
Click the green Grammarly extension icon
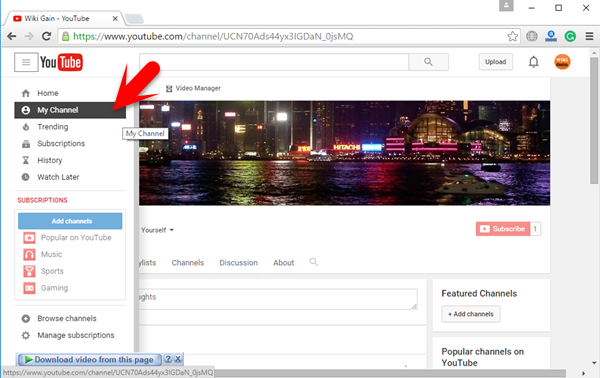point(570,36)
